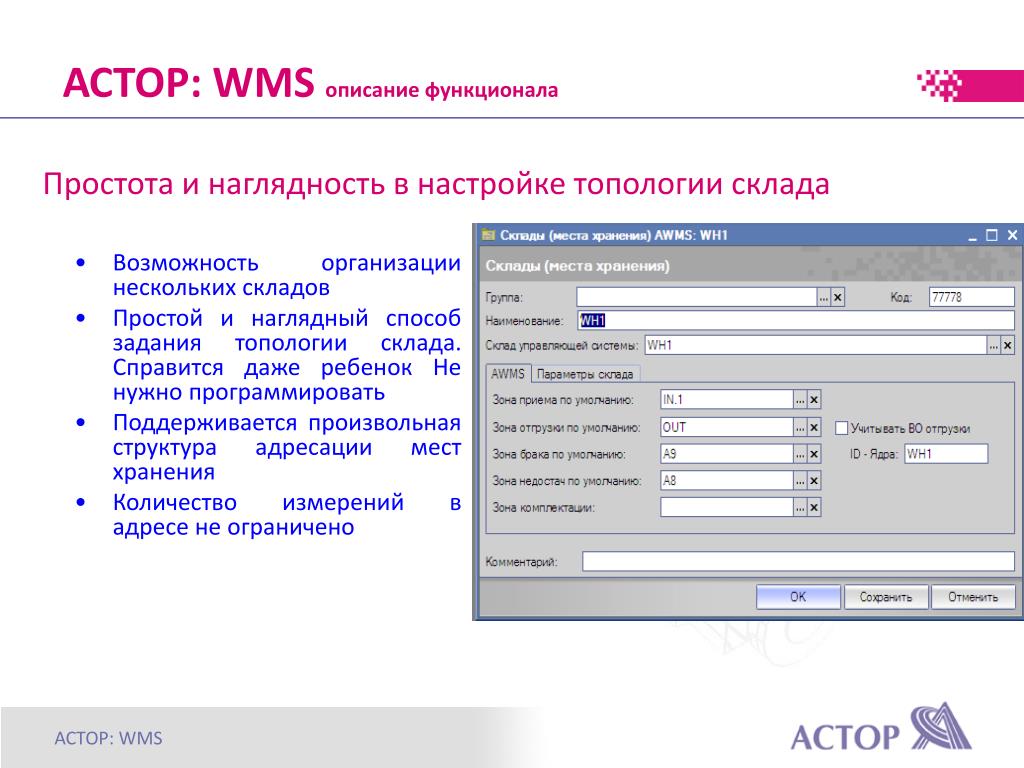
Task: Clear the Зона недостач по умолчанию value
Action: 814,481
